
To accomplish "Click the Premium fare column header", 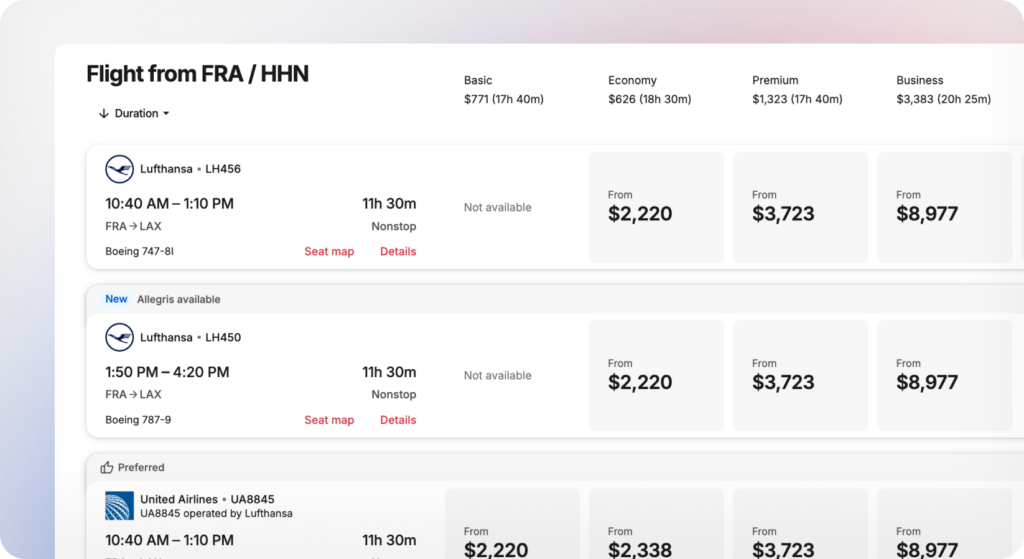I will (x=775, y=80).
